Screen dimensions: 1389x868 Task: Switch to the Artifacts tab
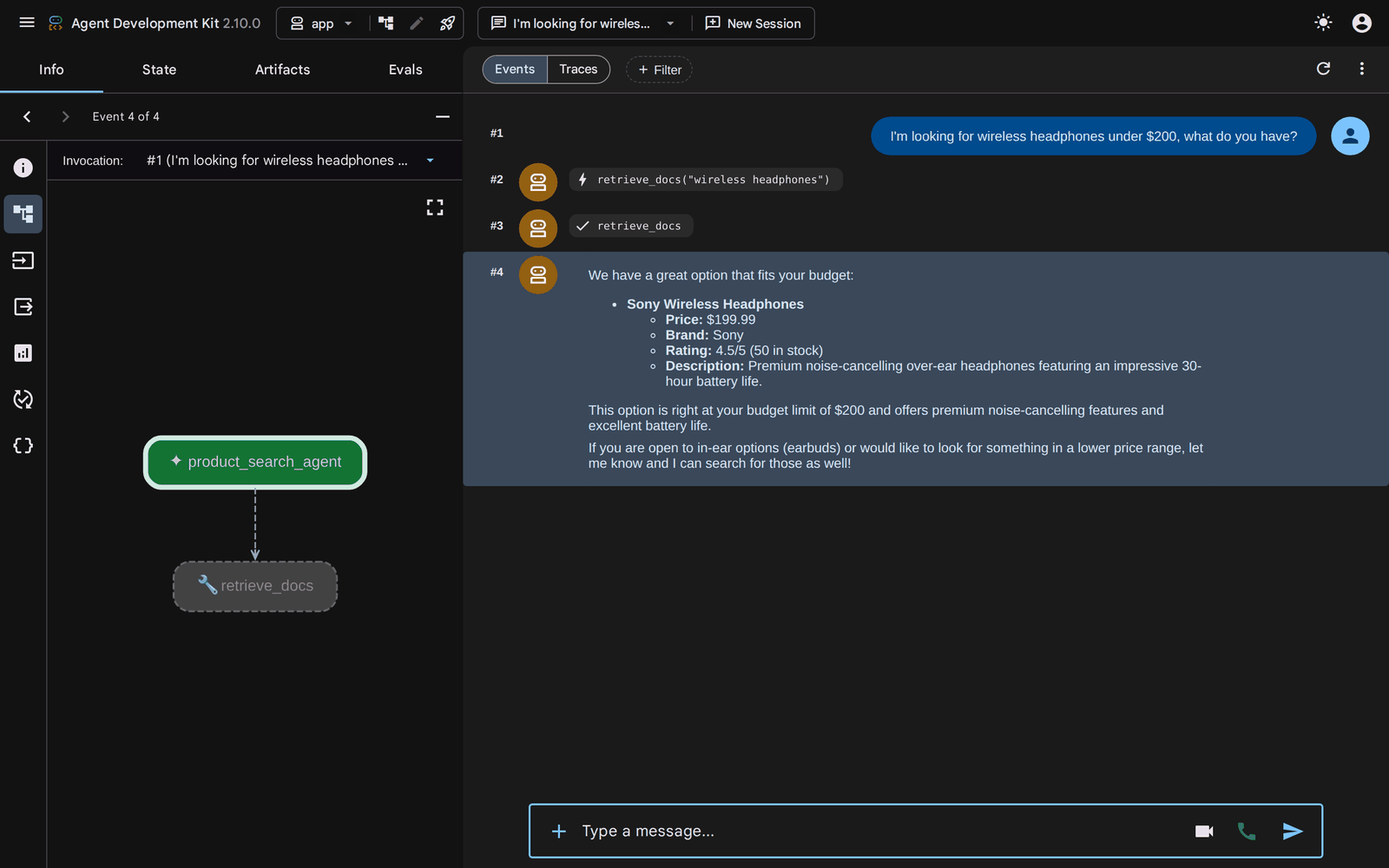click(282, 69)
